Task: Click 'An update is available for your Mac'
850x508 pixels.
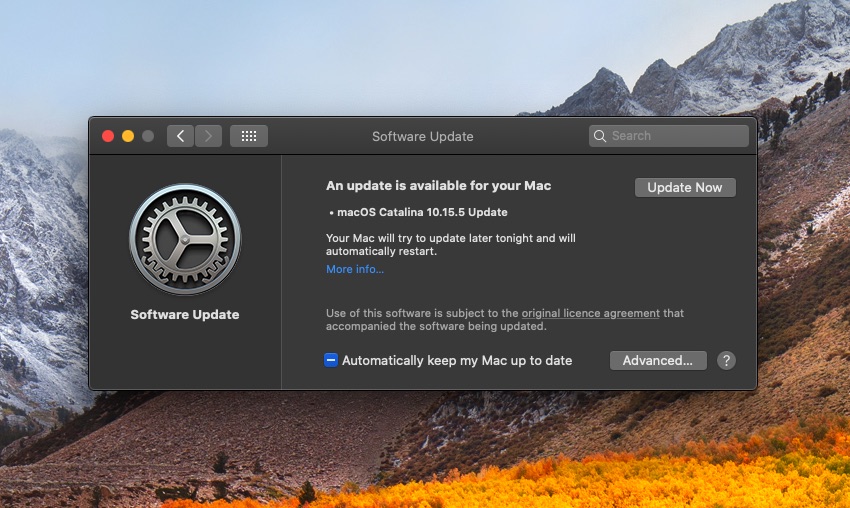Action: tap(439, 186)
